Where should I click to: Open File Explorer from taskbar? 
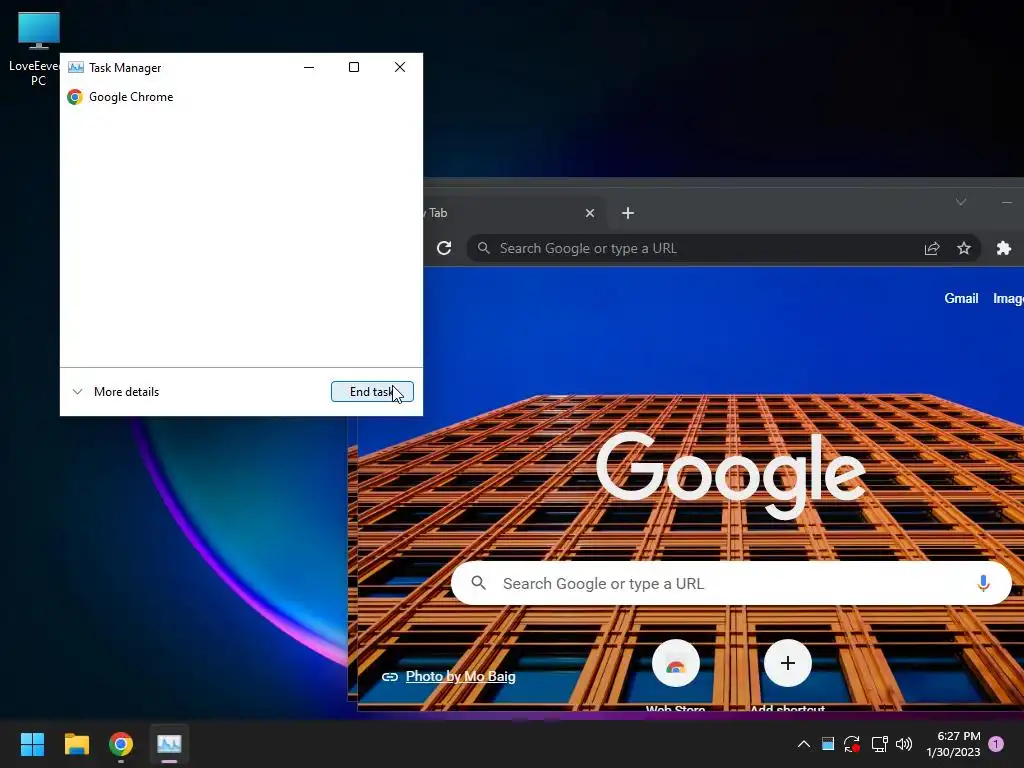[77, 744]
